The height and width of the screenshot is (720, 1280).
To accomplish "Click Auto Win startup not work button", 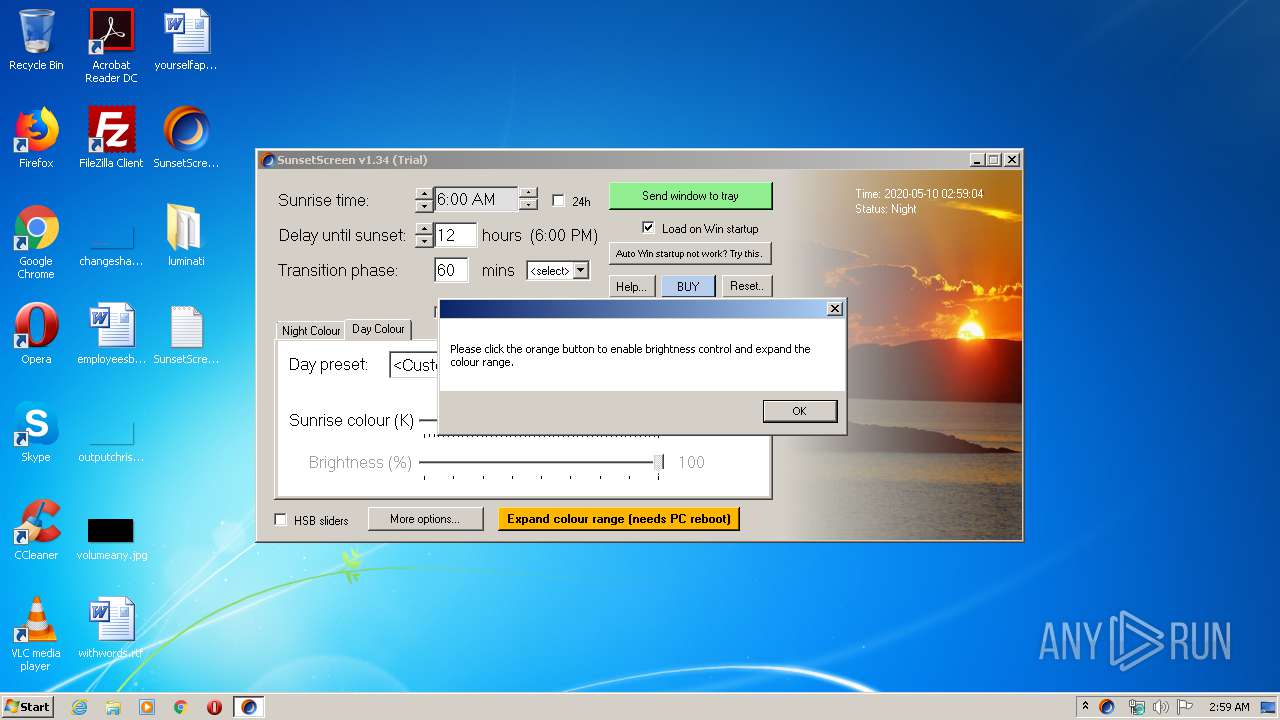I will (x=690, y=253).
